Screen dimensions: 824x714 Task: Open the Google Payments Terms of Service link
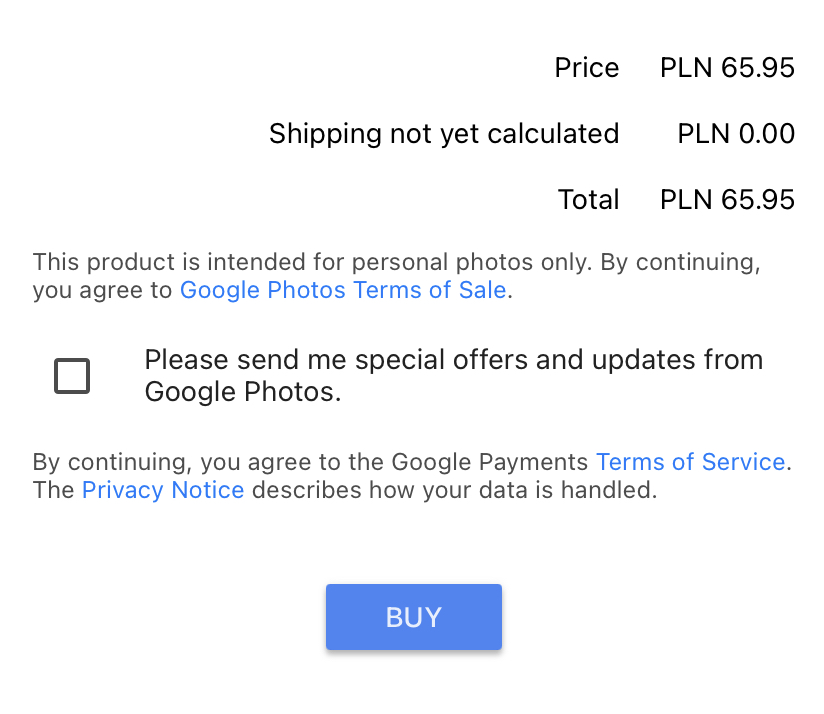pyautogui.click(x=690, y=462)
